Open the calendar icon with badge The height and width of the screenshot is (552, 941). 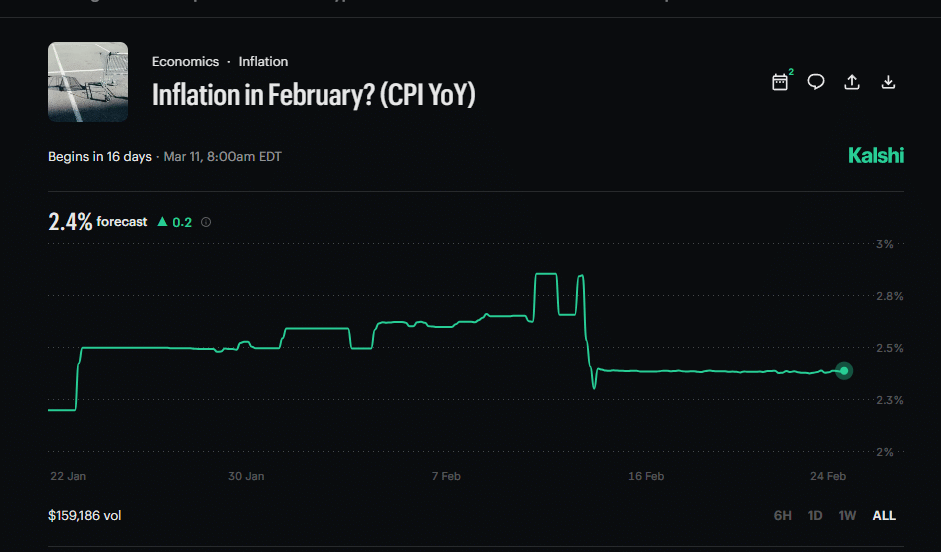780,82
